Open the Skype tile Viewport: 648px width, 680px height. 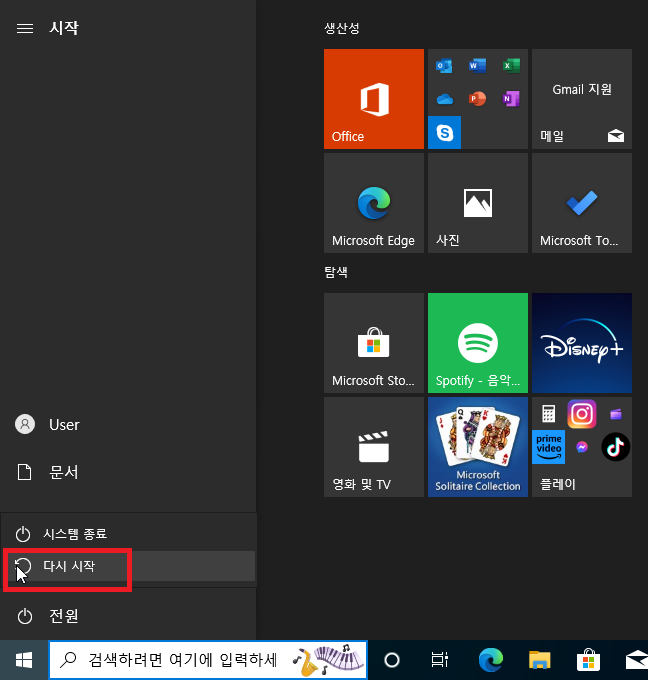(x=445, y=132)
